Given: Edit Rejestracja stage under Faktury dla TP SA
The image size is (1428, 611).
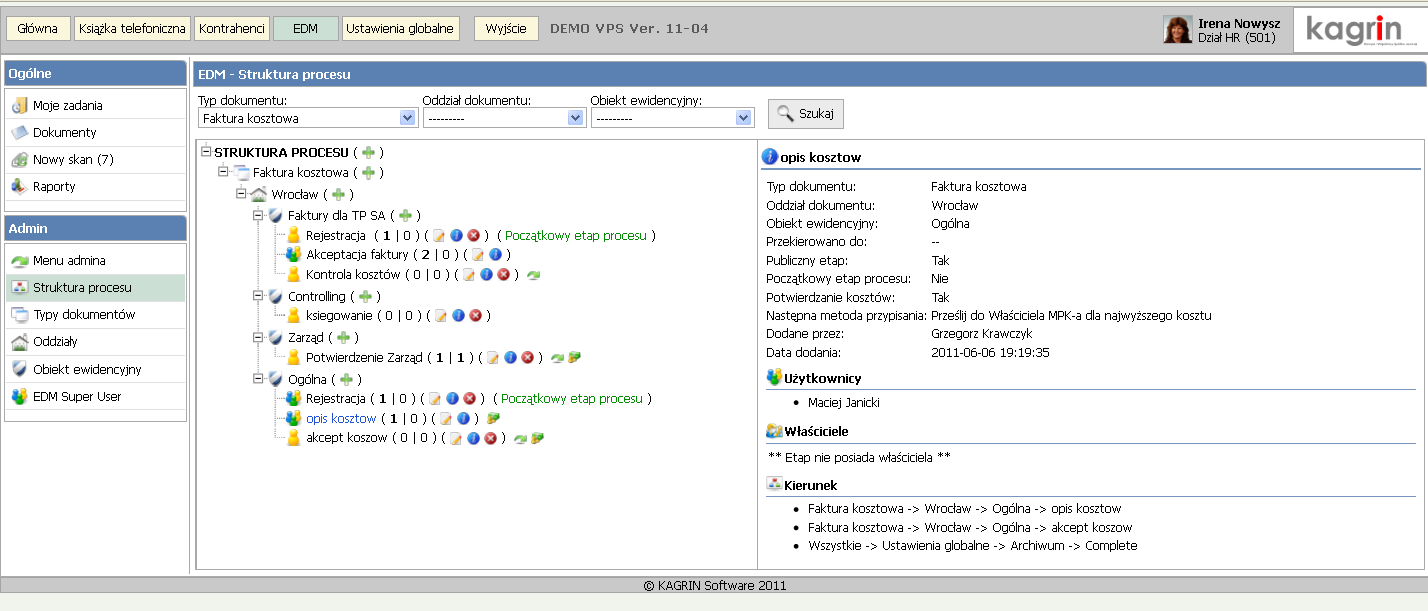Looking at the screenshot, I should tap(439, 236).
